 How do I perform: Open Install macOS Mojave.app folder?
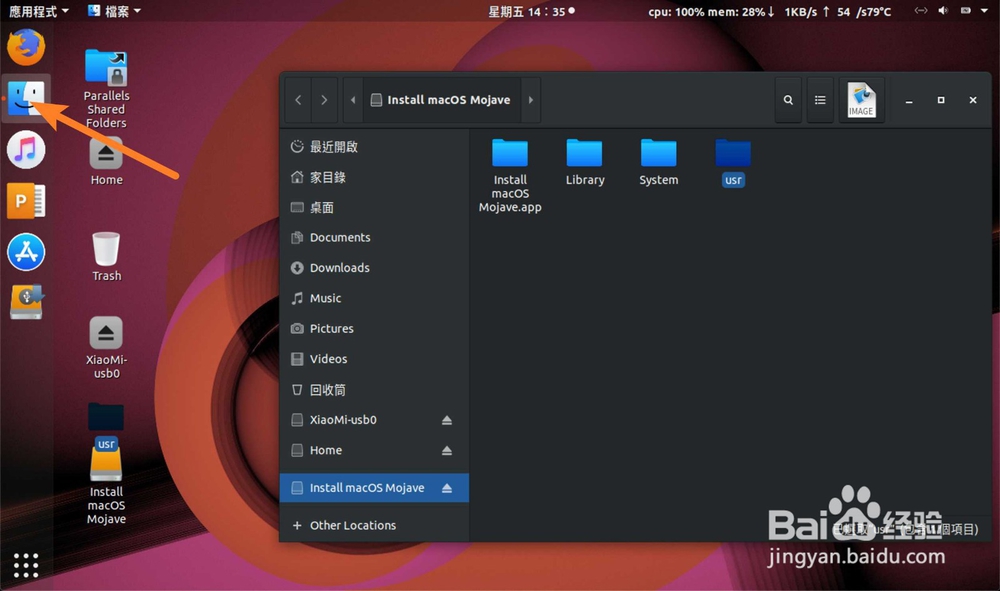(x=510, y=176)
